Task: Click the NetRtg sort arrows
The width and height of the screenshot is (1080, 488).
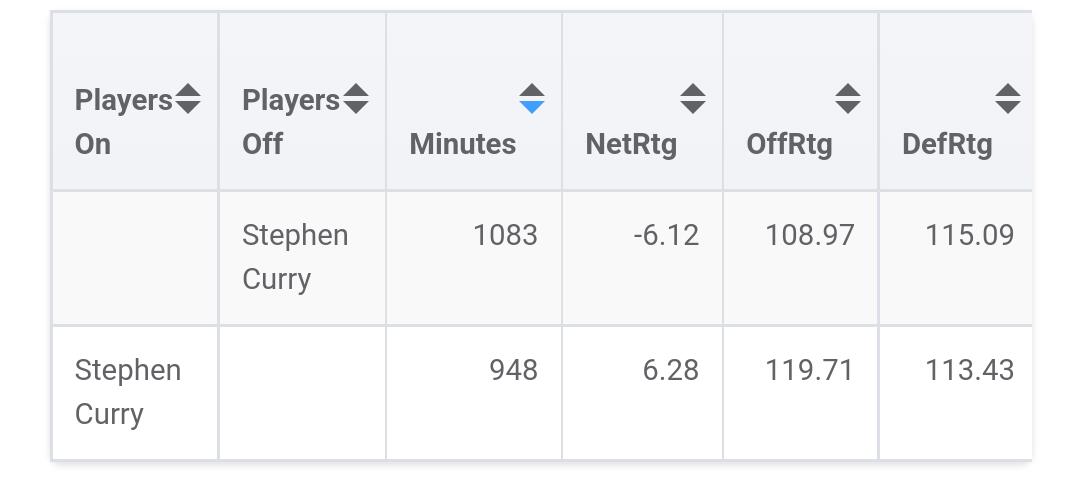Action: pyautogui.click(x=693, y=99)
